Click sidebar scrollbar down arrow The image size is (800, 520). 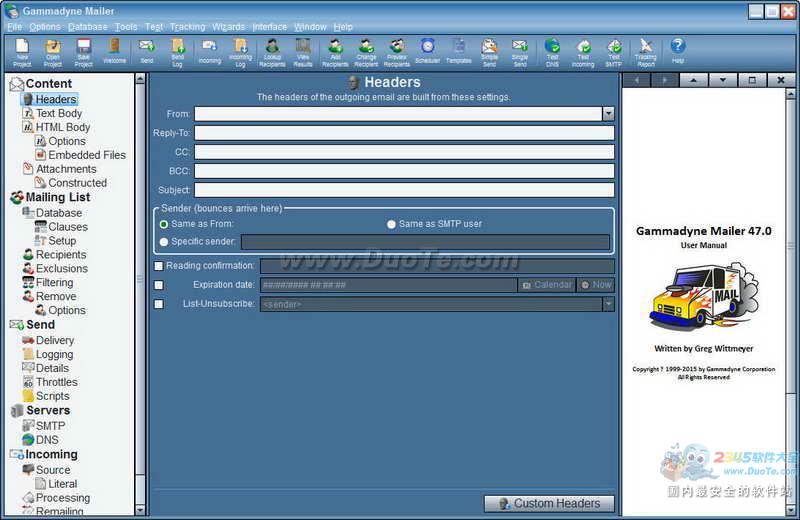pyautogui.click(x=140, y=510)
